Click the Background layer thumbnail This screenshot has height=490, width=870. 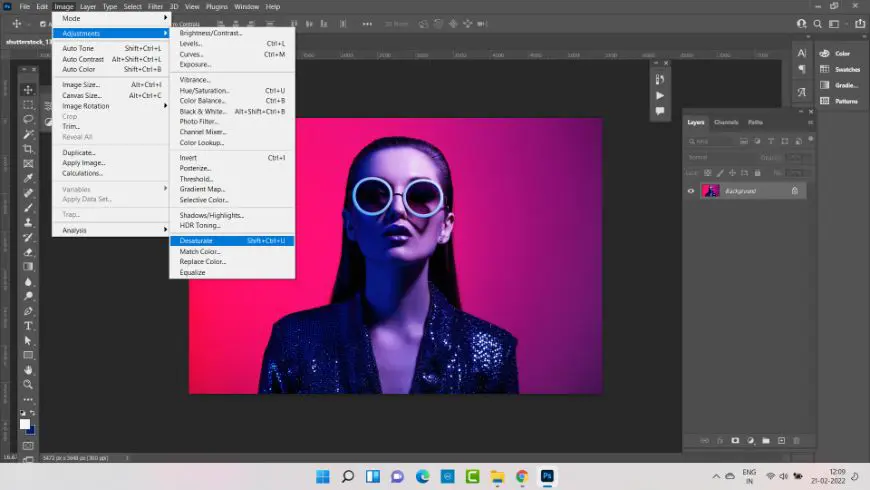tap(710, 191)
